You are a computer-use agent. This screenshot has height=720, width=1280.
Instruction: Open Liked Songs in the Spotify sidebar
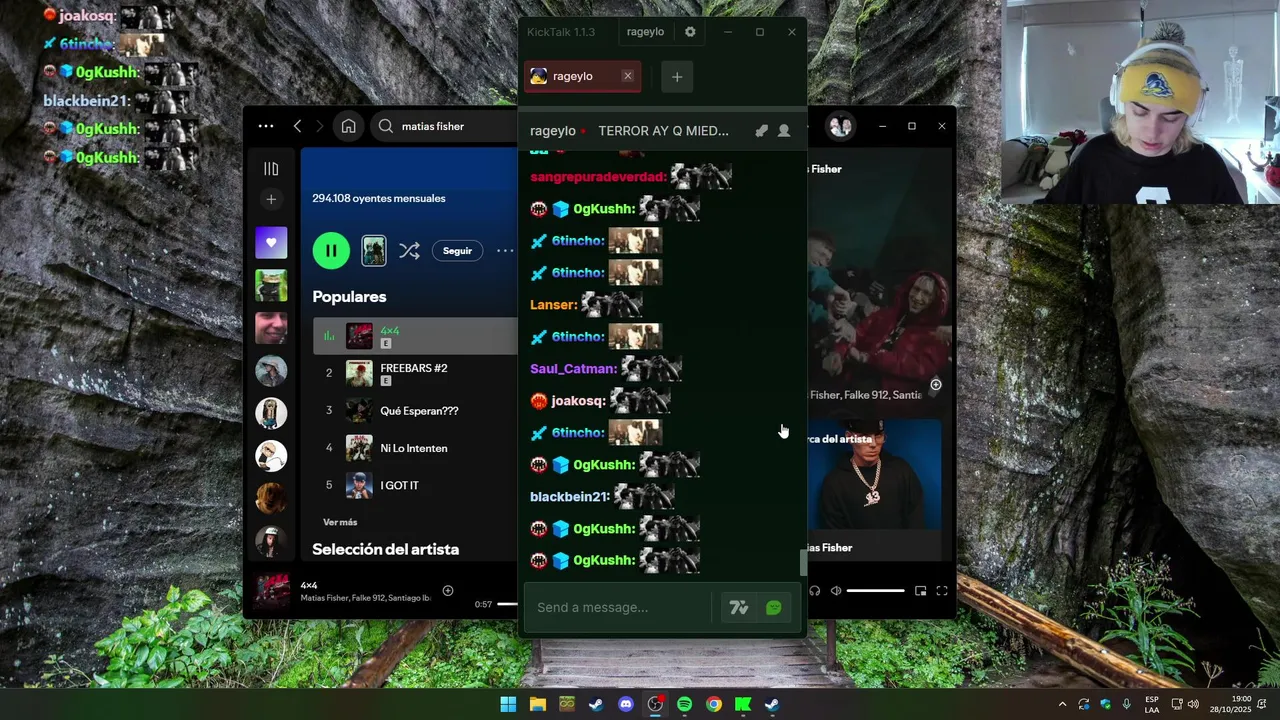271,243
